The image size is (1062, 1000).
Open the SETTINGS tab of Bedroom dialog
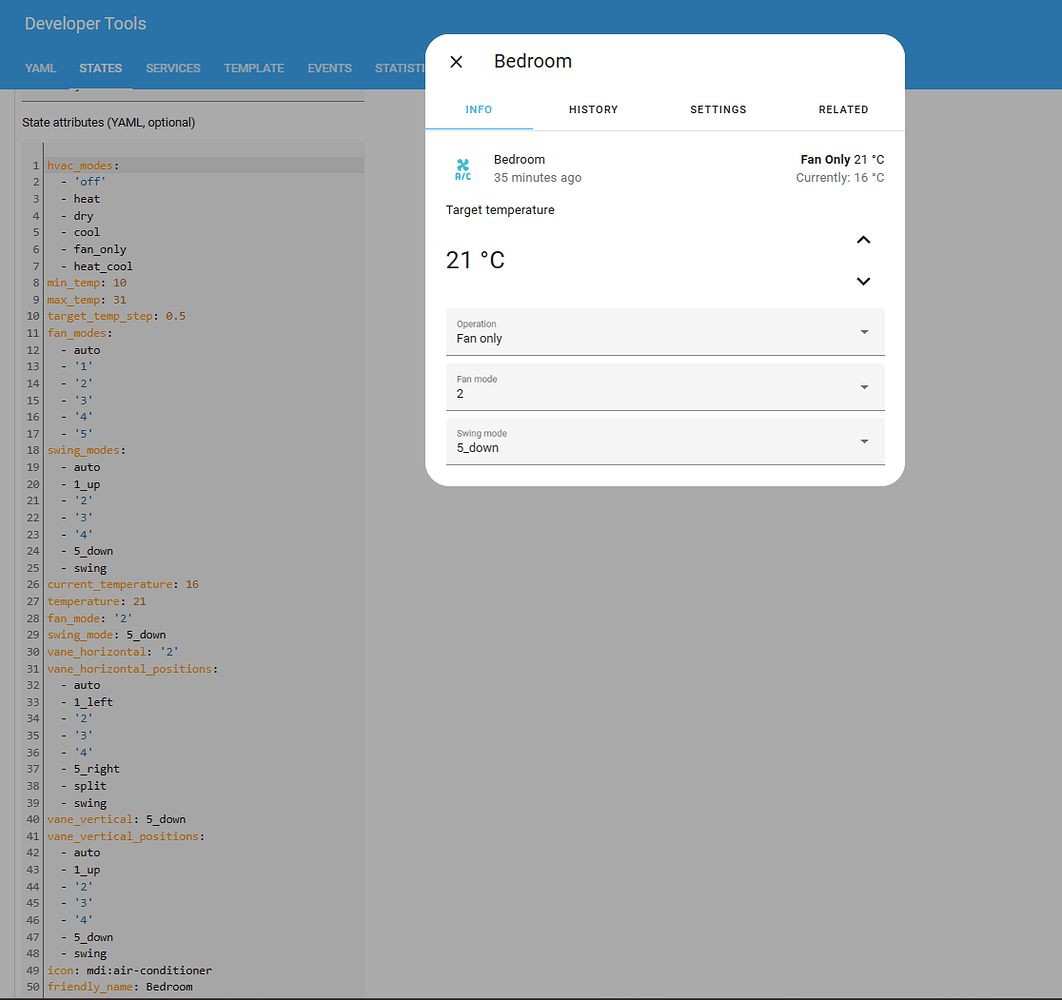(x=718, y=110)
